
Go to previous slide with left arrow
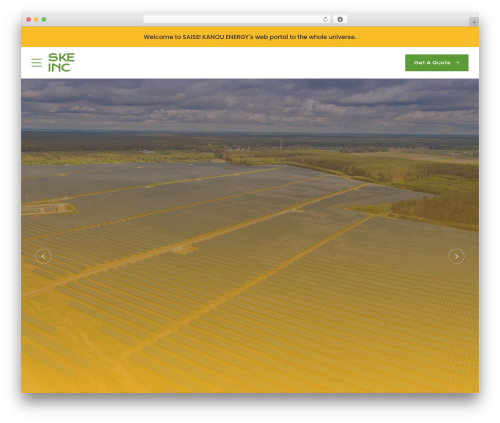[x=43, y=256]
